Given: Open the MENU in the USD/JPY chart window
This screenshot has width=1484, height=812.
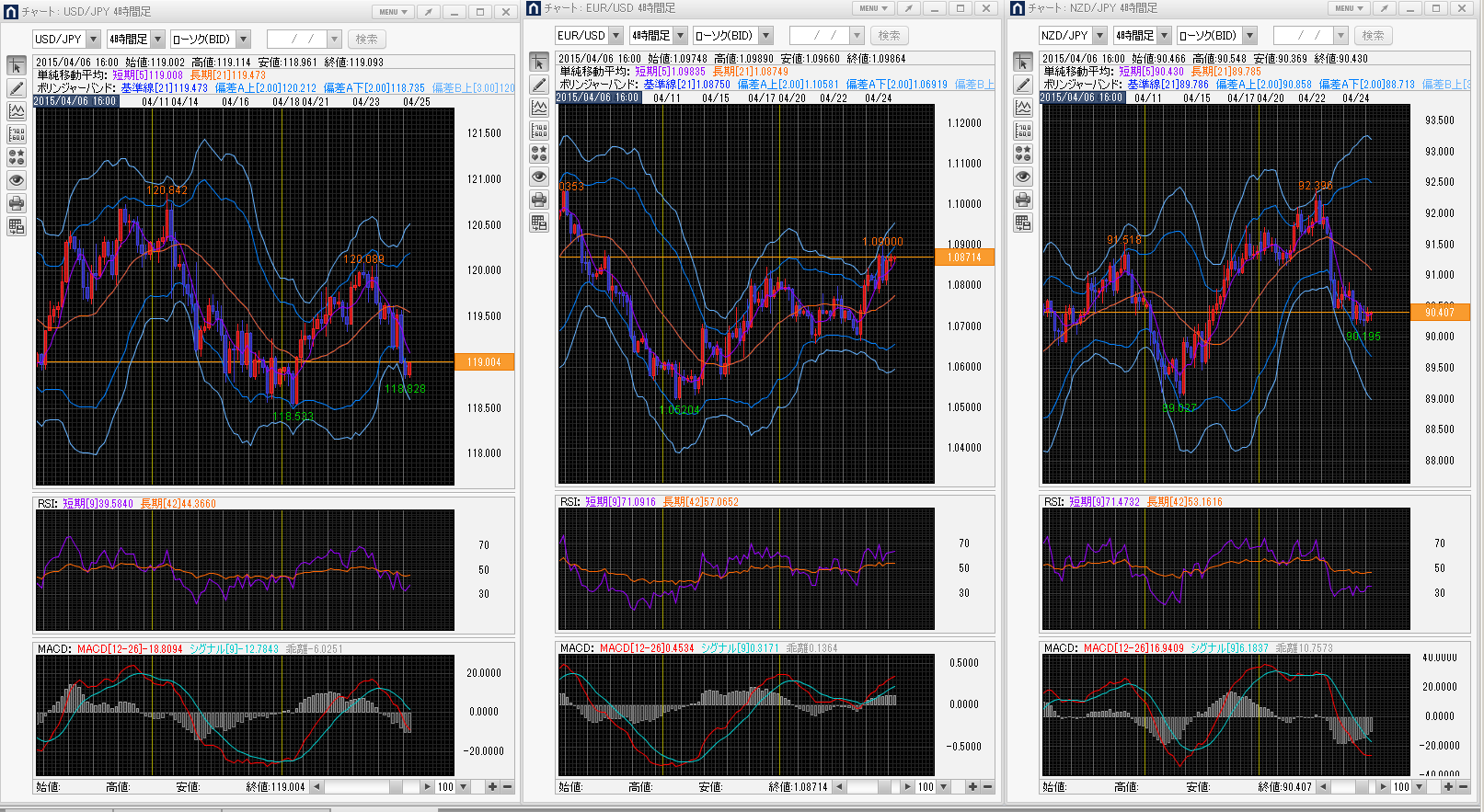Looking at the screenshot, I should [x=393, y=12].
